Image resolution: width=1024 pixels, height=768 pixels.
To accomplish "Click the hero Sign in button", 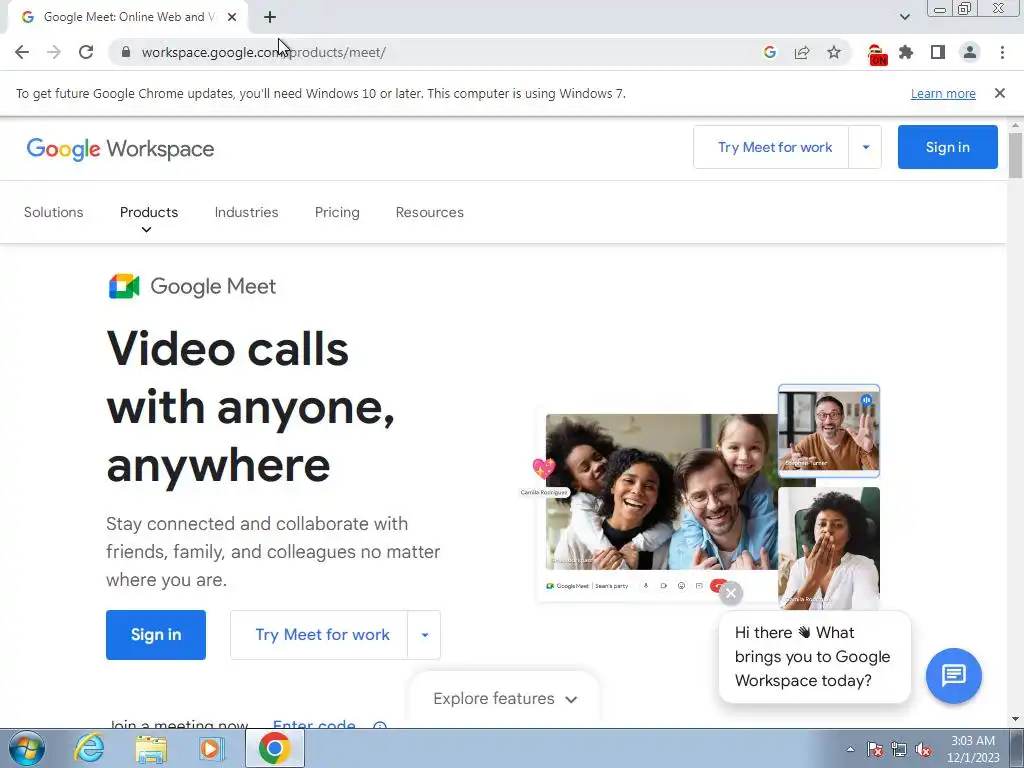I will [155, 635].
